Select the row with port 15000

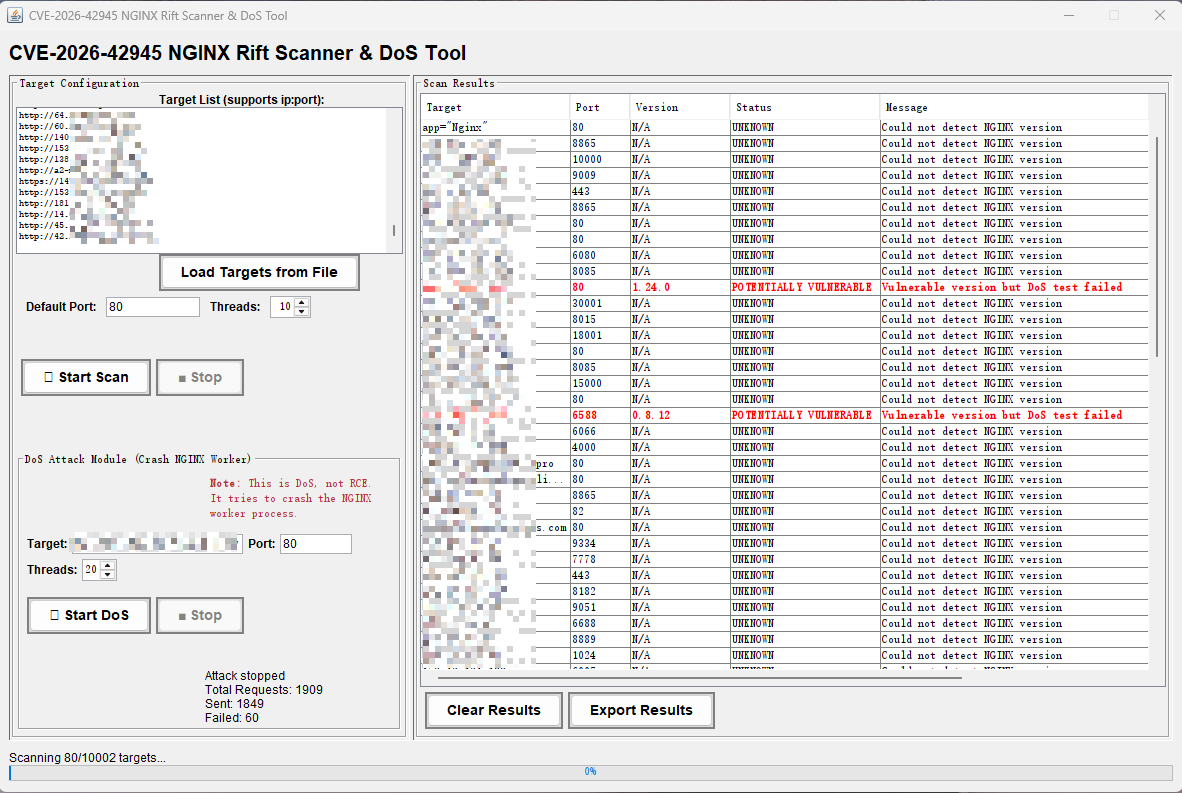coord(784,383)
